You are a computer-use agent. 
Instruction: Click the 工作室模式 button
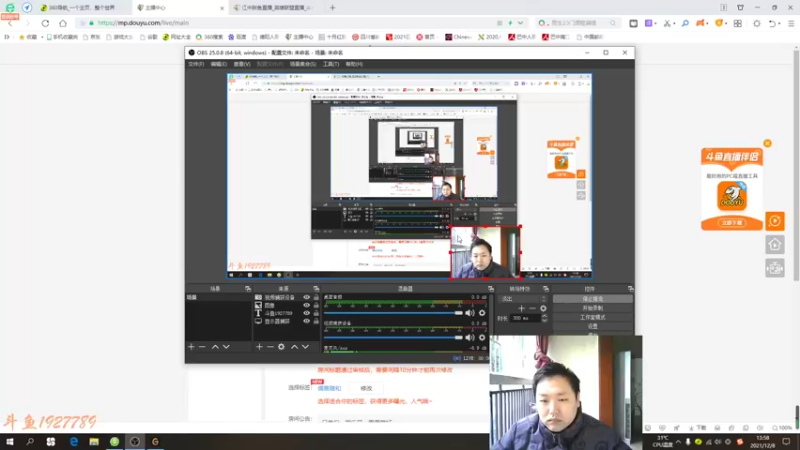coord(592,317)
